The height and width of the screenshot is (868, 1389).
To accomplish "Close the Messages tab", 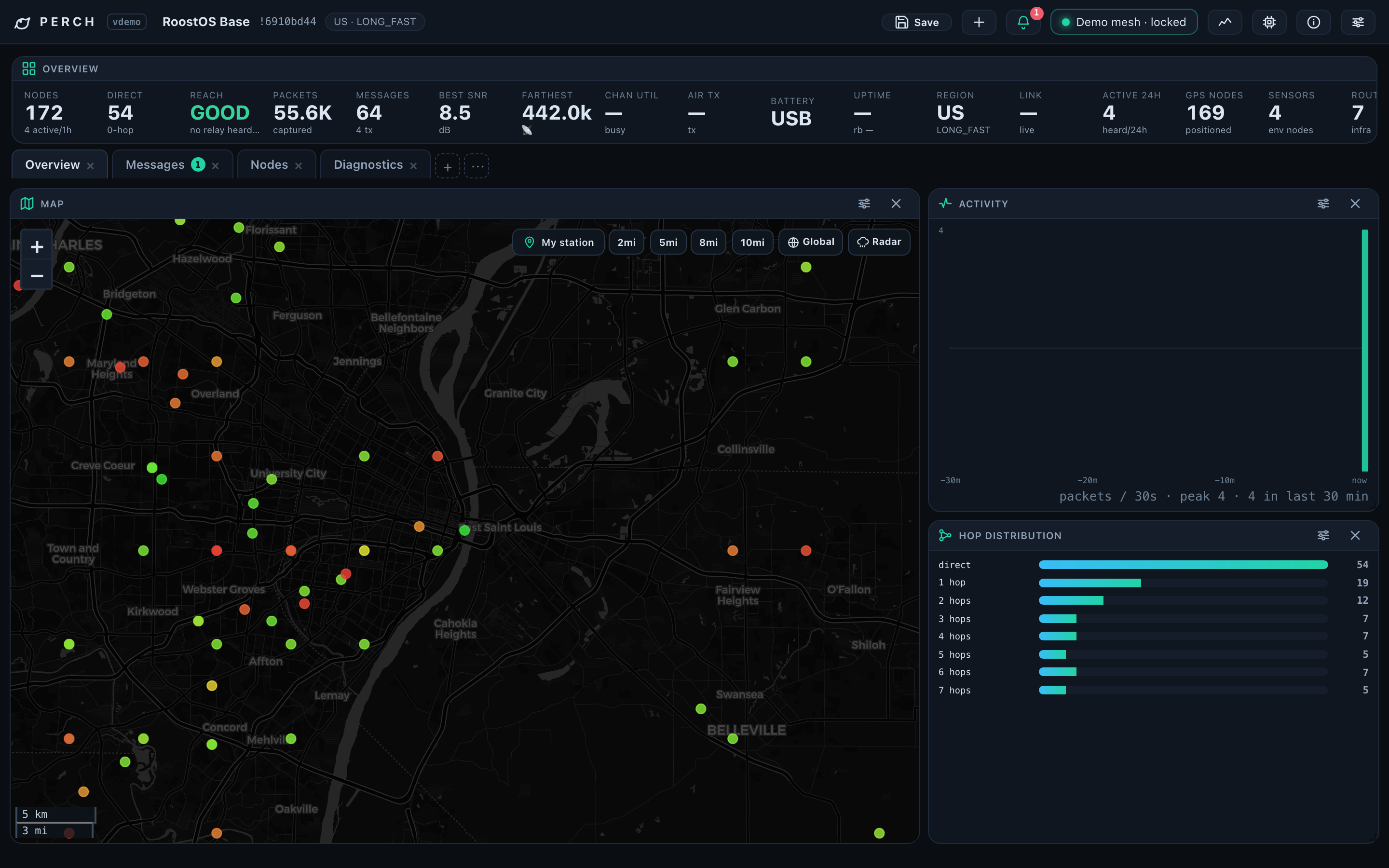I will click(215, 166).
